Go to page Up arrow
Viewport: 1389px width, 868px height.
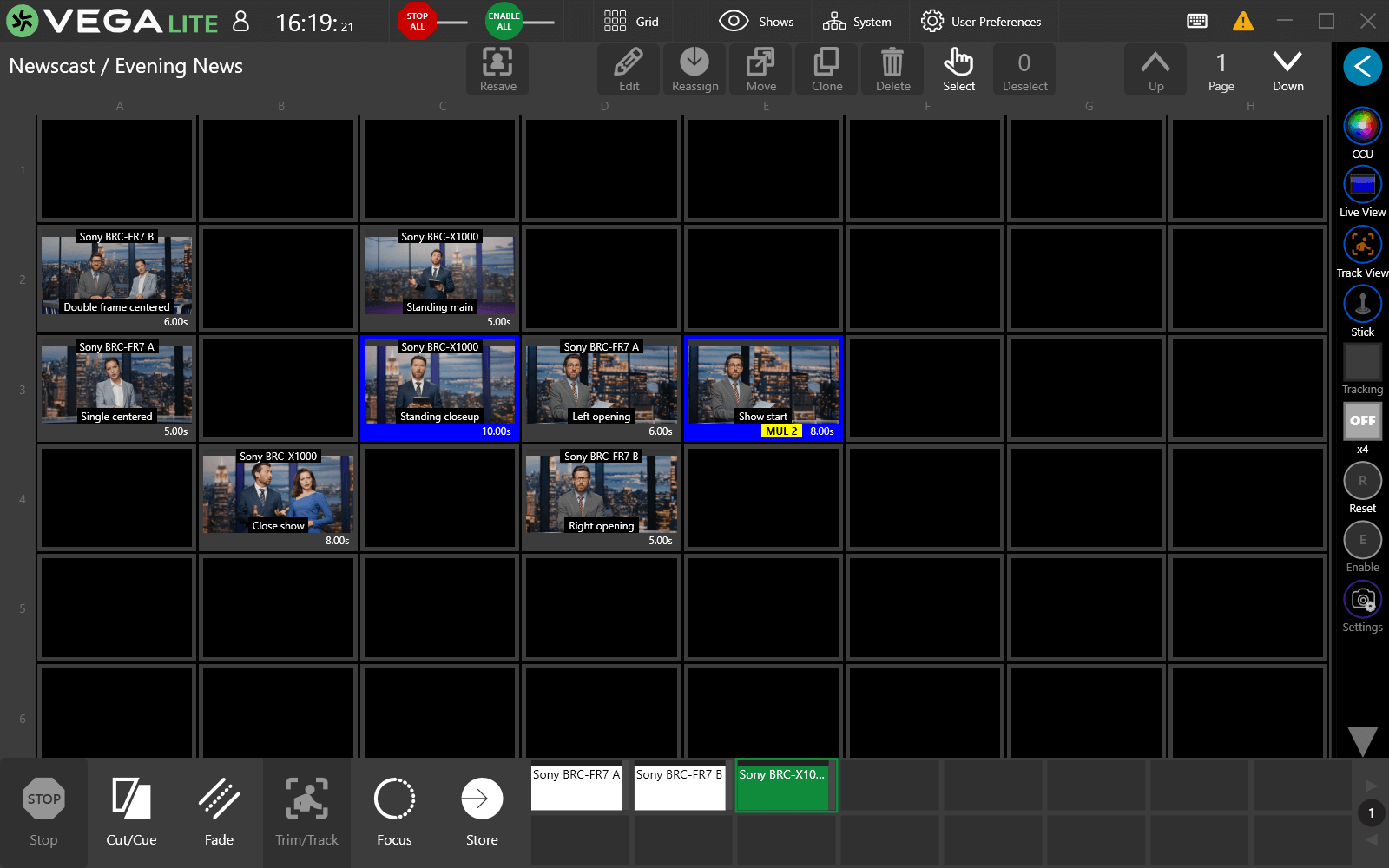tap(1155, 69)
